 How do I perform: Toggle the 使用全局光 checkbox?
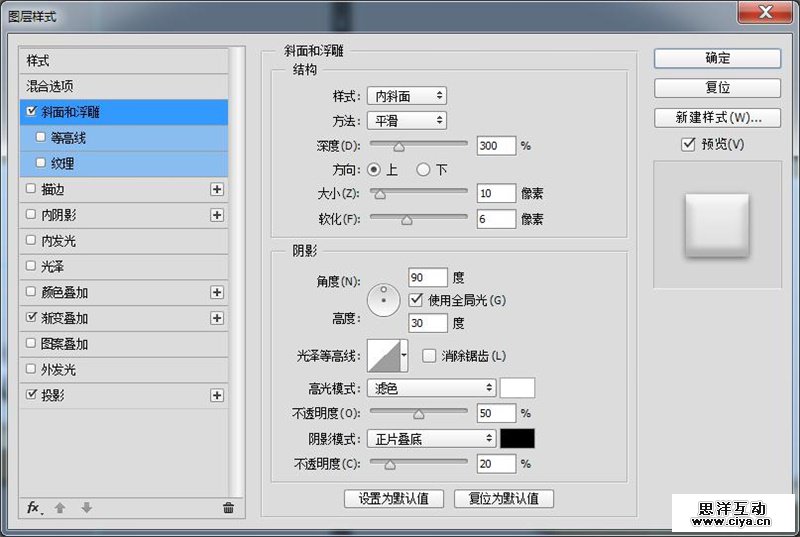(418, 299)
